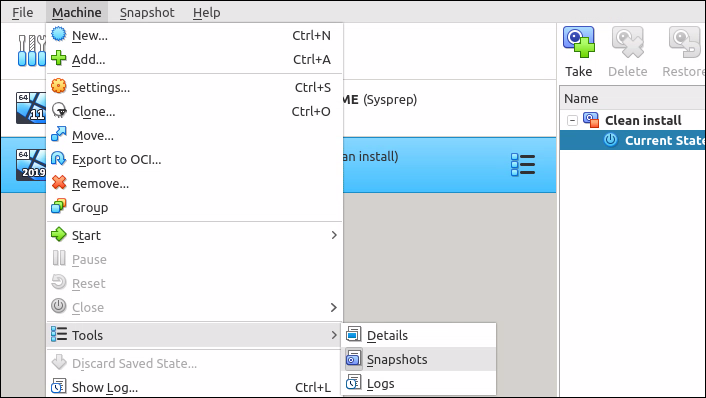Click the global Tools wrench icon

point(32,50)
